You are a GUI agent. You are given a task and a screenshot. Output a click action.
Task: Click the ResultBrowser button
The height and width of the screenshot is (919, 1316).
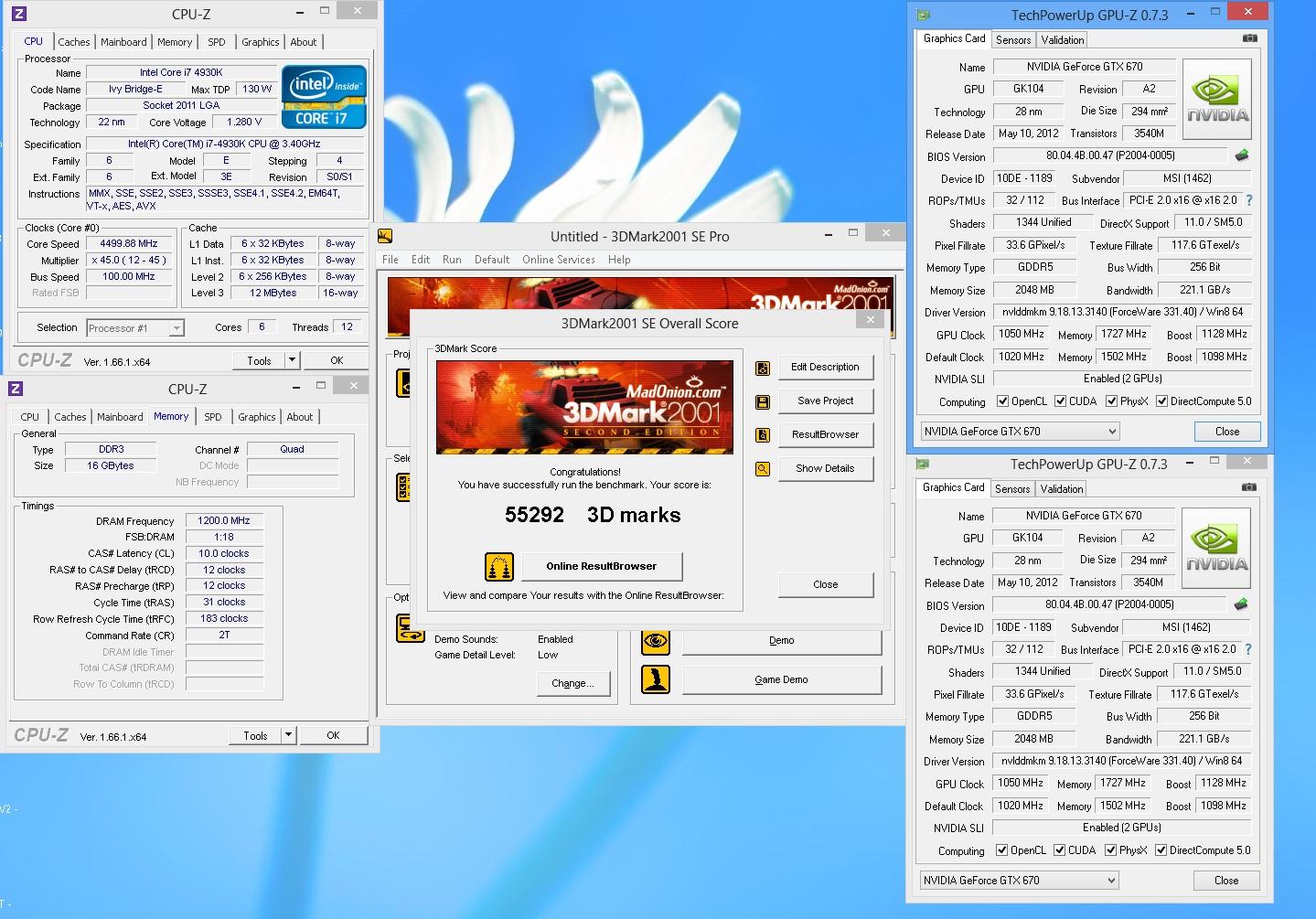[825, 434]
